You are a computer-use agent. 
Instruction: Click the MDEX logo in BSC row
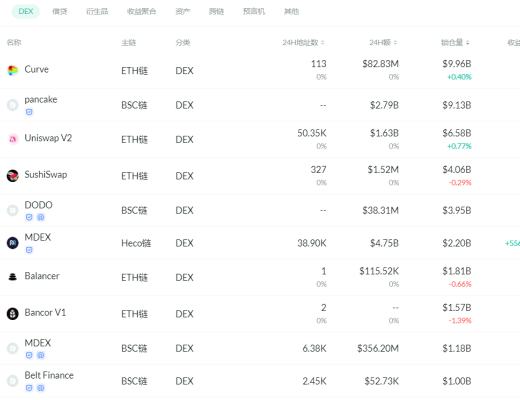(x=13, y=348)
